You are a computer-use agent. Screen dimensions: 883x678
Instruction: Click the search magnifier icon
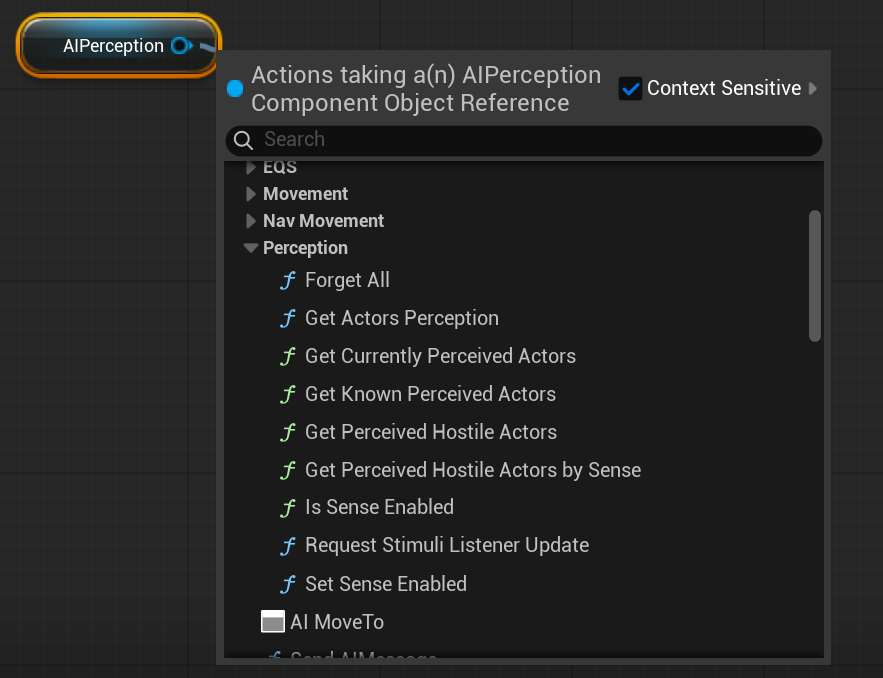[243, 140]
